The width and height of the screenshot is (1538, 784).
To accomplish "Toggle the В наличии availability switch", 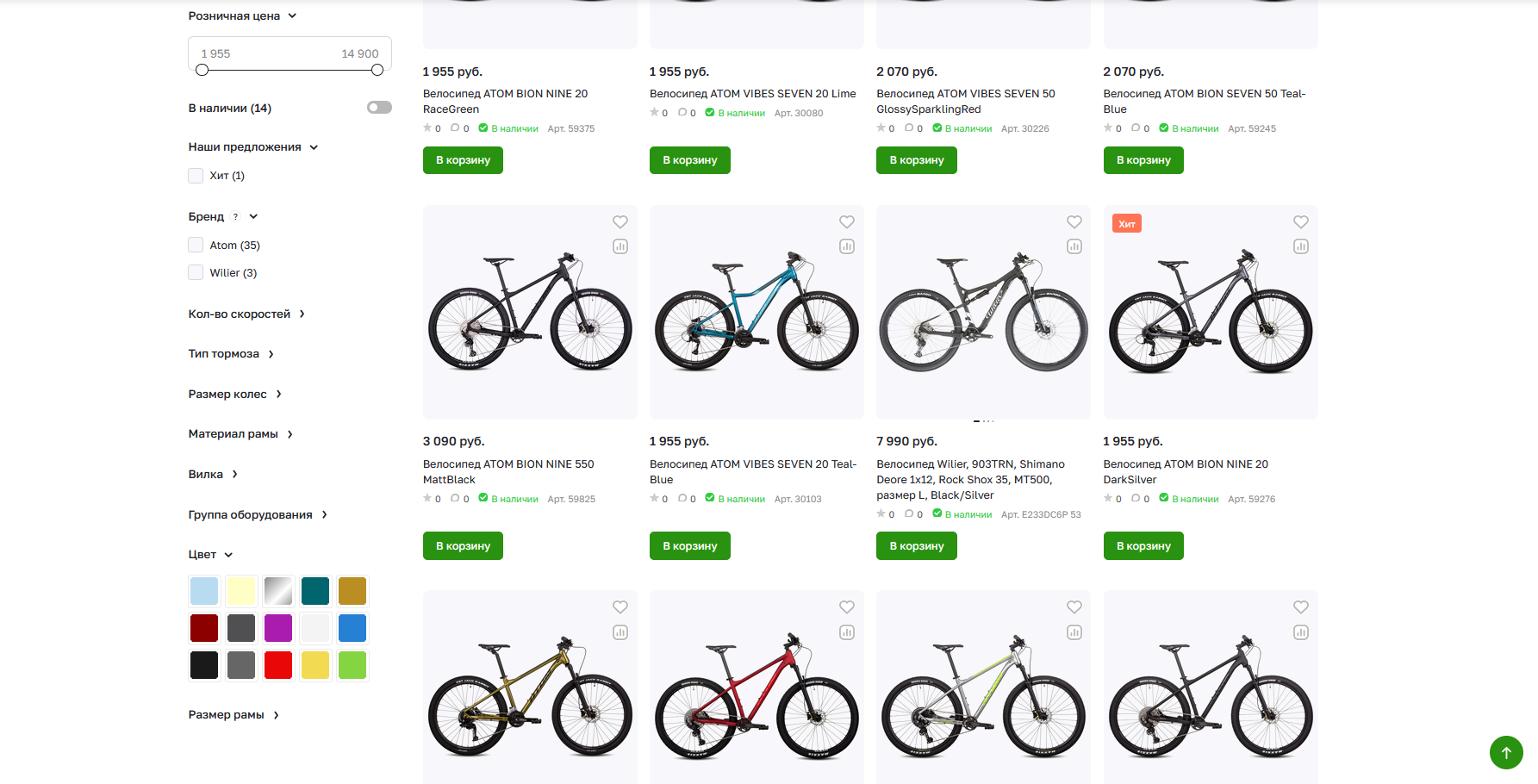I will [x=379, y=108].
